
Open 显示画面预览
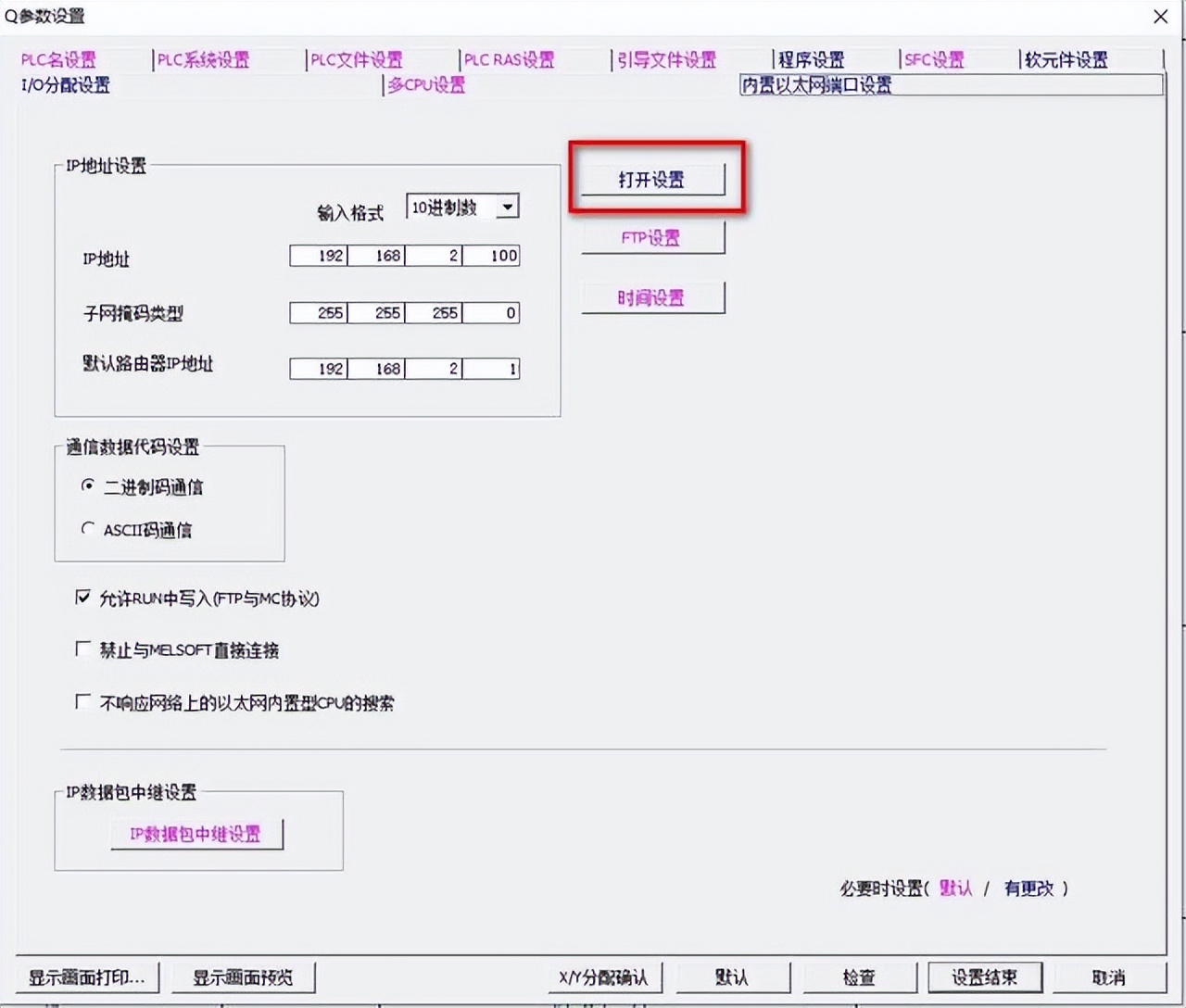coord(243,977)
